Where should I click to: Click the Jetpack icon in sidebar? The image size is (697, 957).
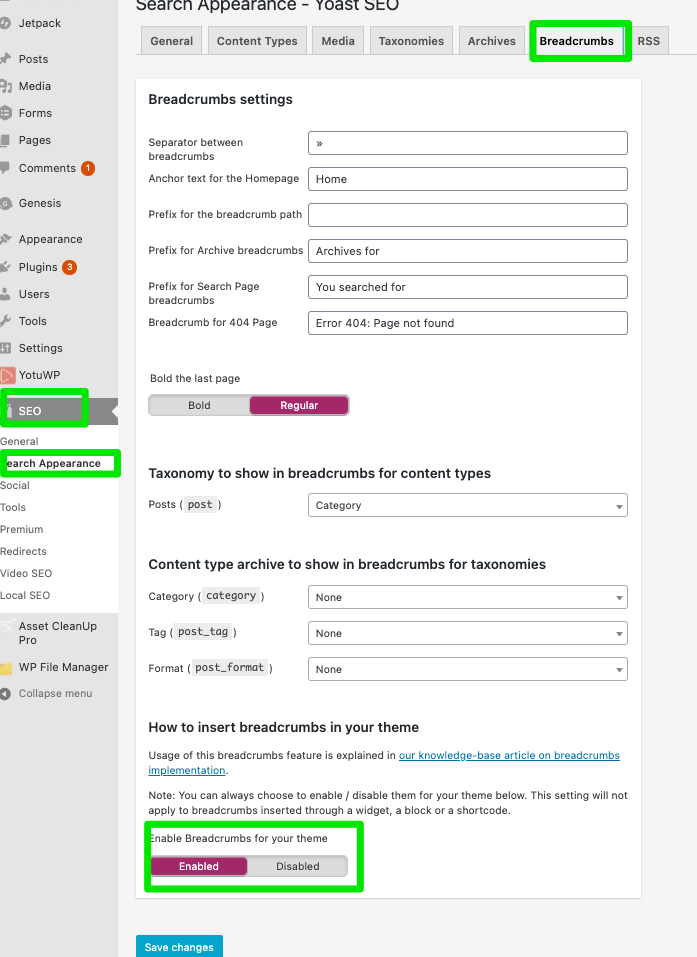5,20
